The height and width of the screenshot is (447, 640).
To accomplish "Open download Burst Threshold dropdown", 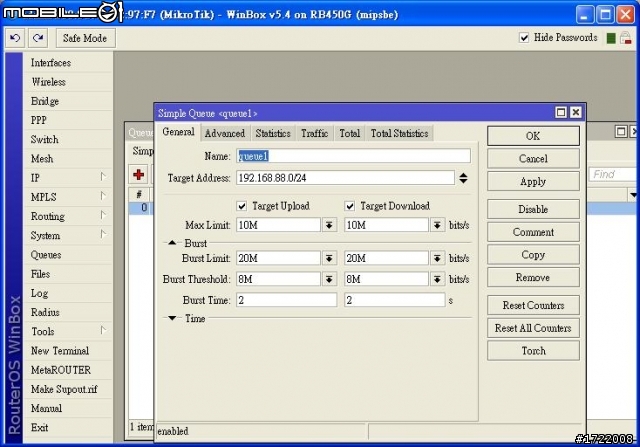I will point(437,279).
